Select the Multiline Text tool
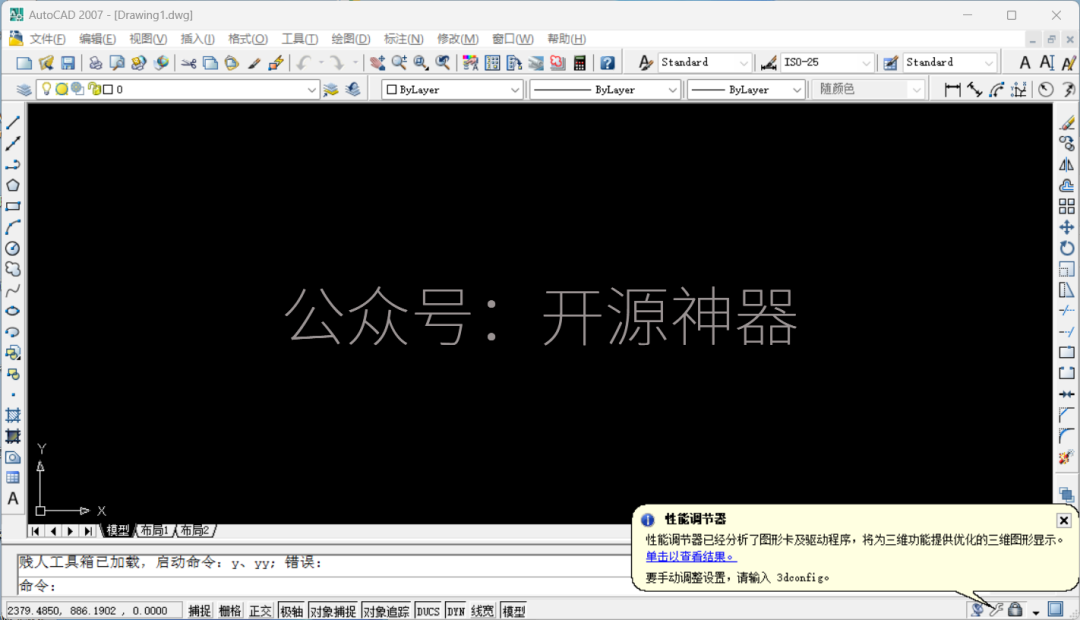The image size is (1080, 620). tap(13, 499)
